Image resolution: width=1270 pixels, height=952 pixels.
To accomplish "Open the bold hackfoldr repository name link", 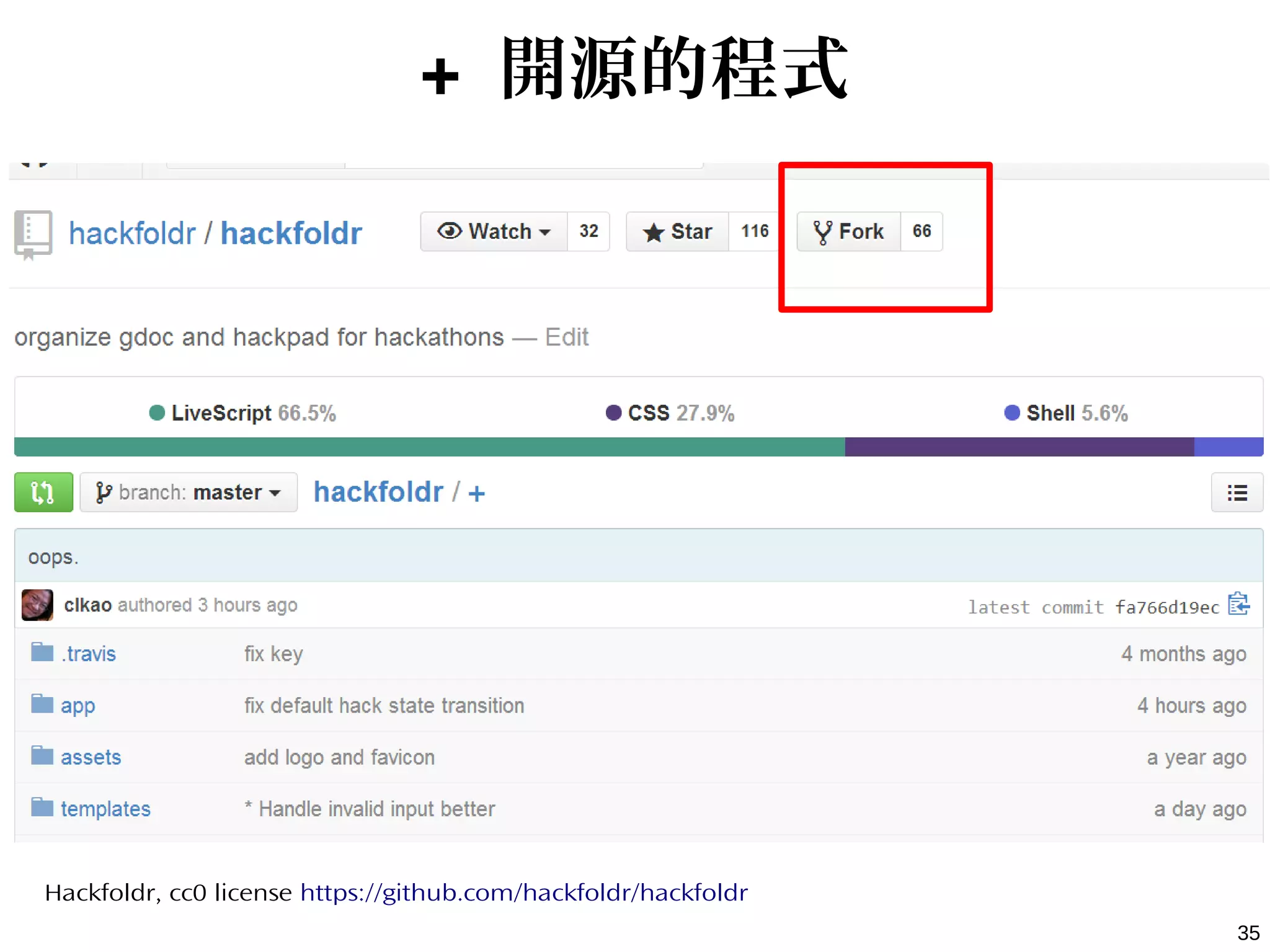I will click(291, 233).
